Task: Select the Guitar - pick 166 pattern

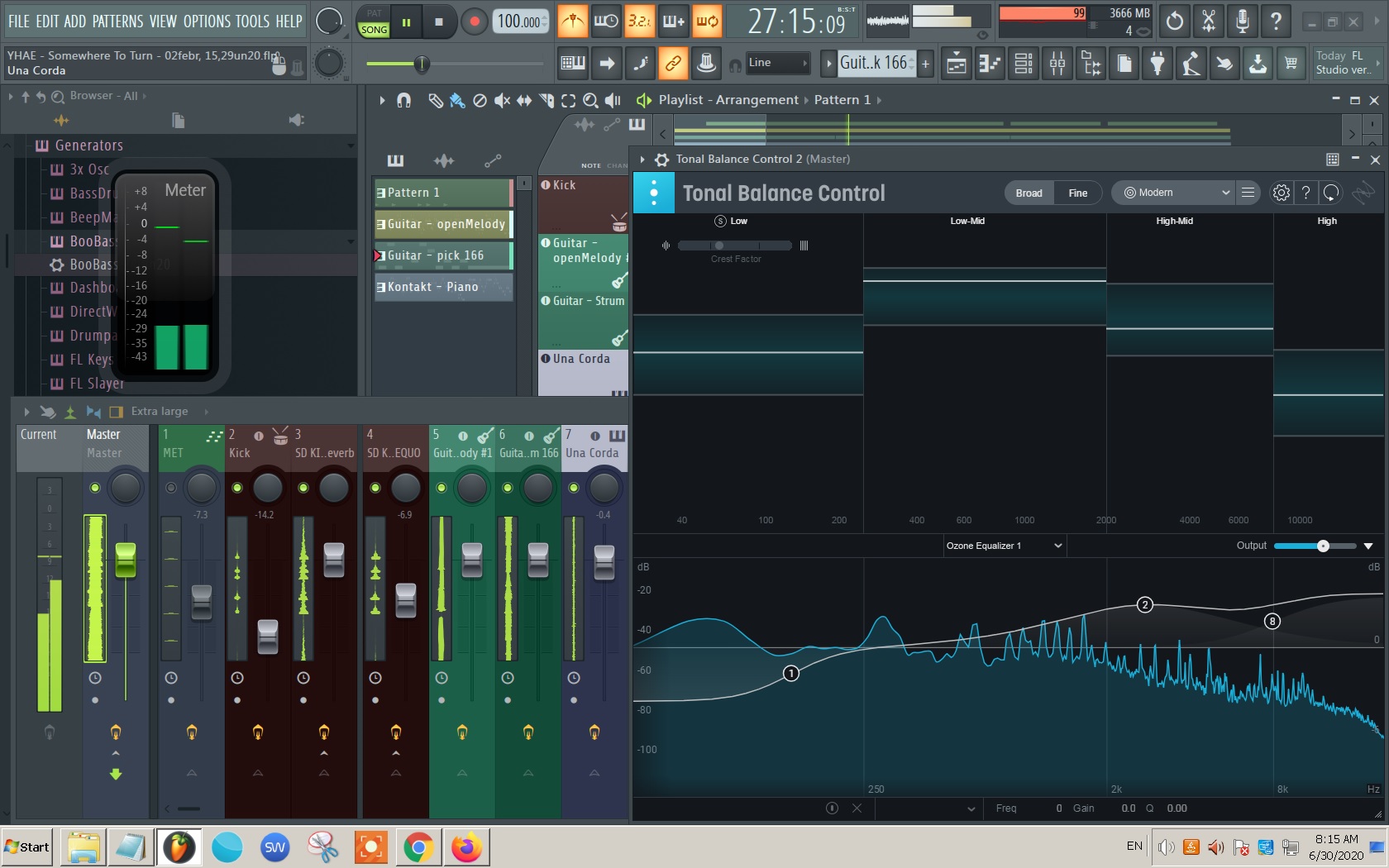Action: pos(438,255)
